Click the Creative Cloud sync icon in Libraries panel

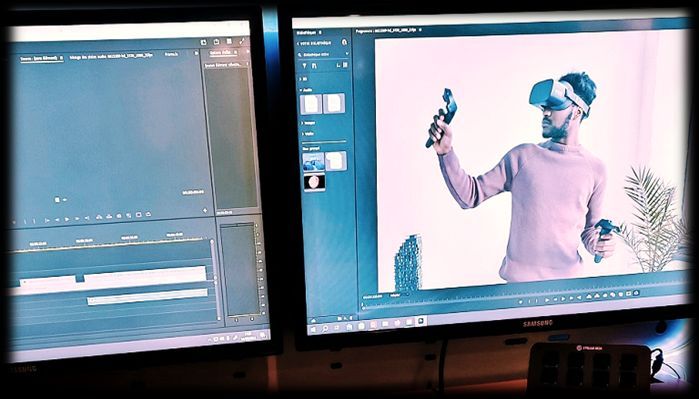[344, 42]
